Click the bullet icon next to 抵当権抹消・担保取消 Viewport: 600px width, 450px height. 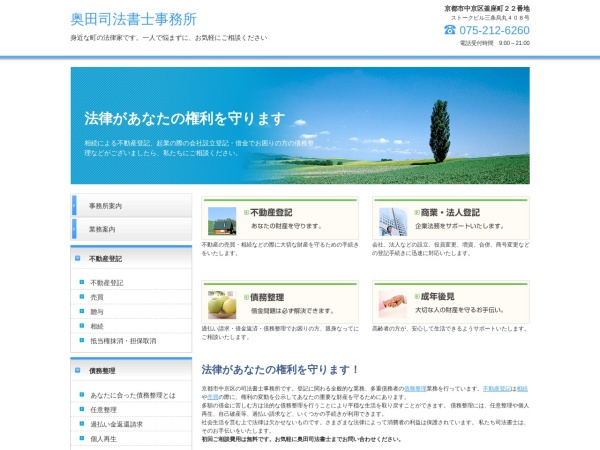(x=82, y=340)
